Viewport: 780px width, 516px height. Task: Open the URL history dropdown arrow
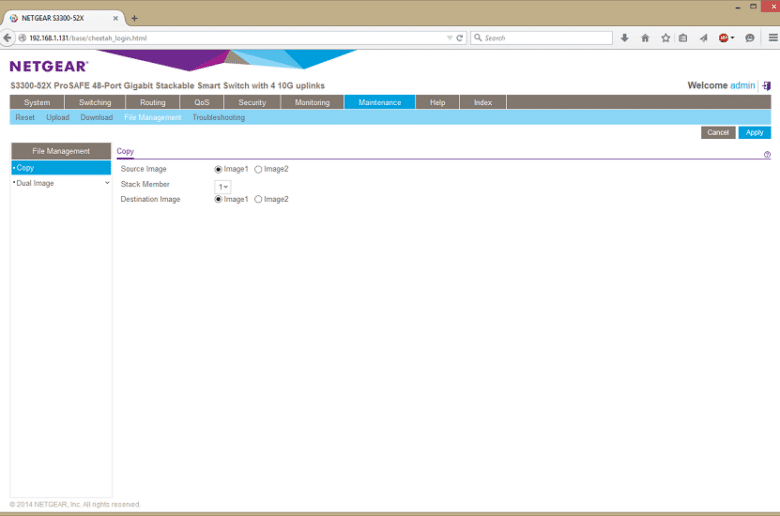450,38
